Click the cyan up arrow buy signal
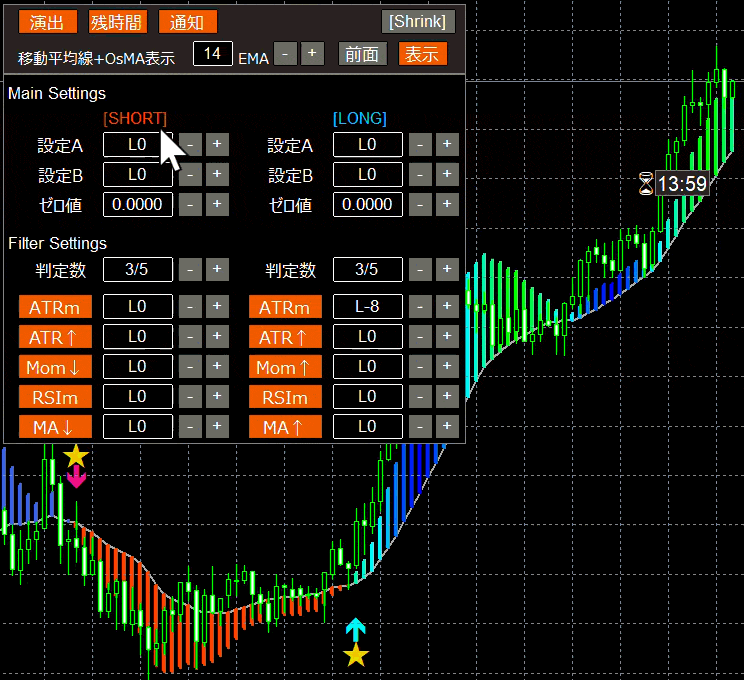Image resolution: width=744 pixels, height=680 pixels. [x=355, y=630]
